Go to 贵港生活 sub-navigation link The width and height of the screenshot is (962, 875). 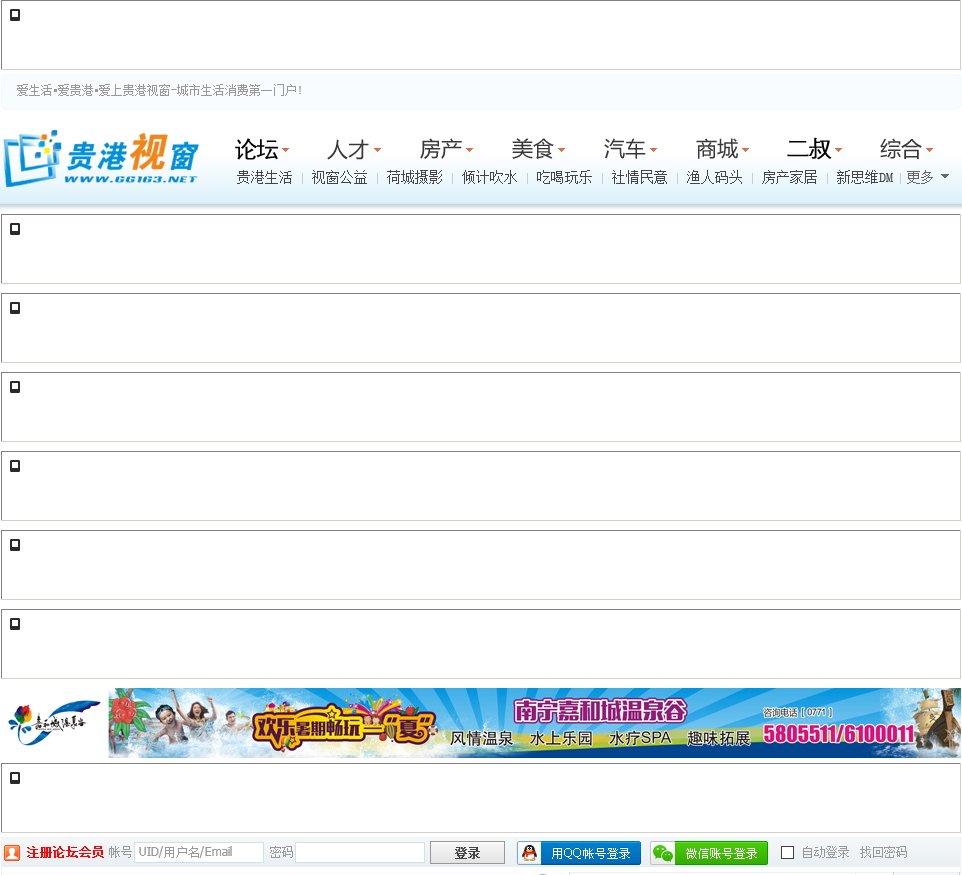[264, 177]
